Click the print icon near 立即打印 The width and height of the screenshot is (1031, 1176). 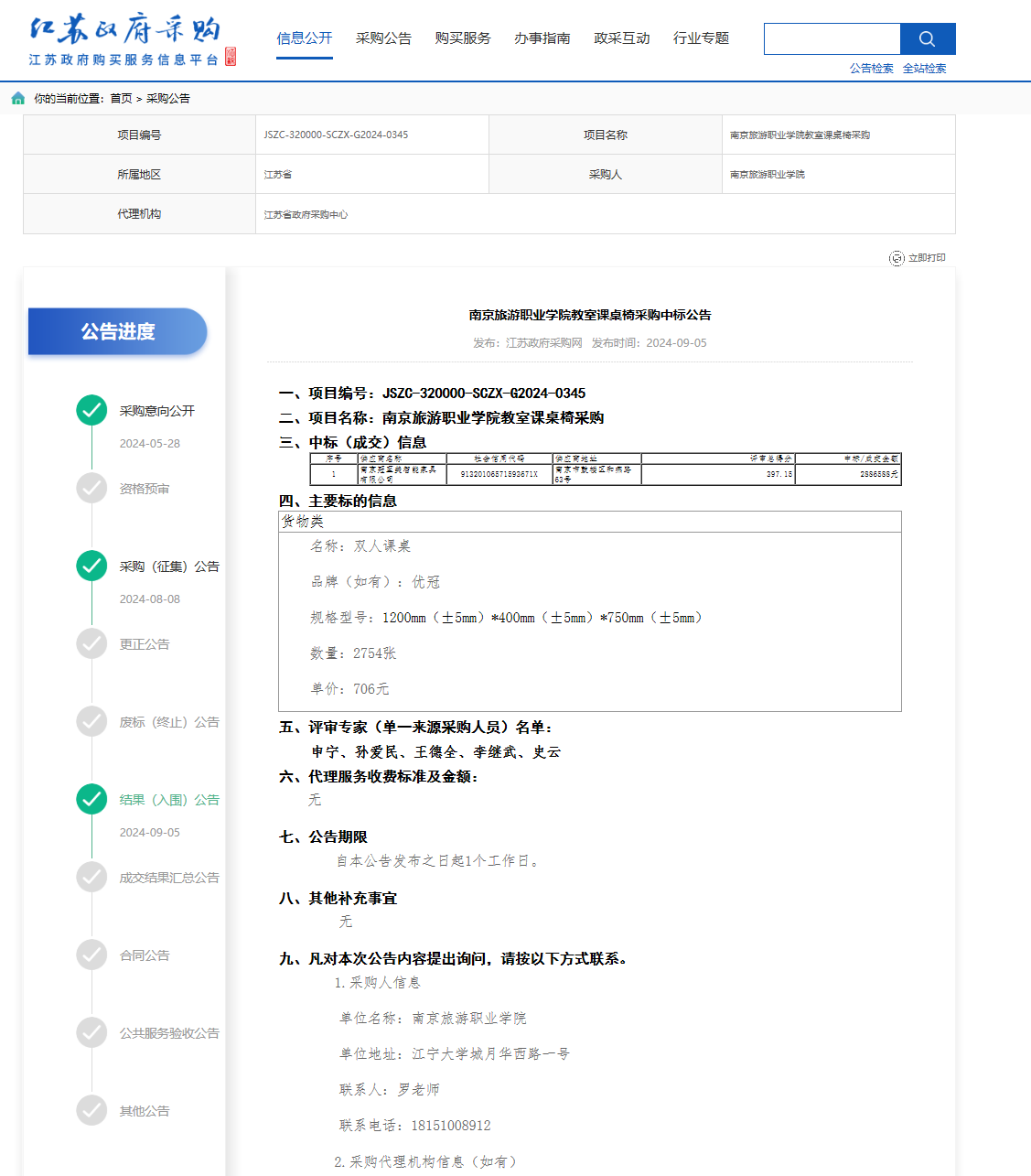(897, 258)
